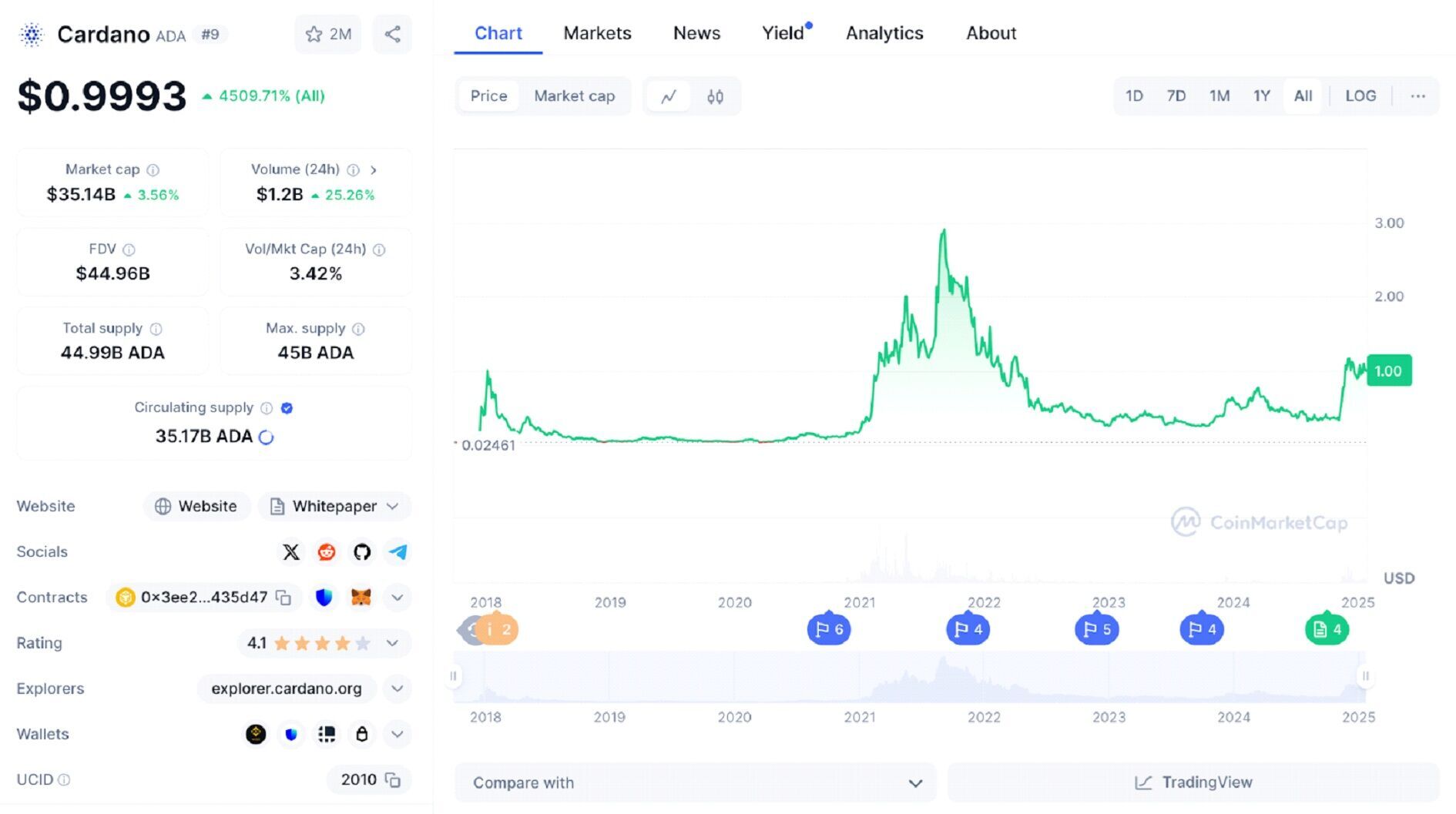
Task: Click the Total supply info icon
Action: pos(156,329)
